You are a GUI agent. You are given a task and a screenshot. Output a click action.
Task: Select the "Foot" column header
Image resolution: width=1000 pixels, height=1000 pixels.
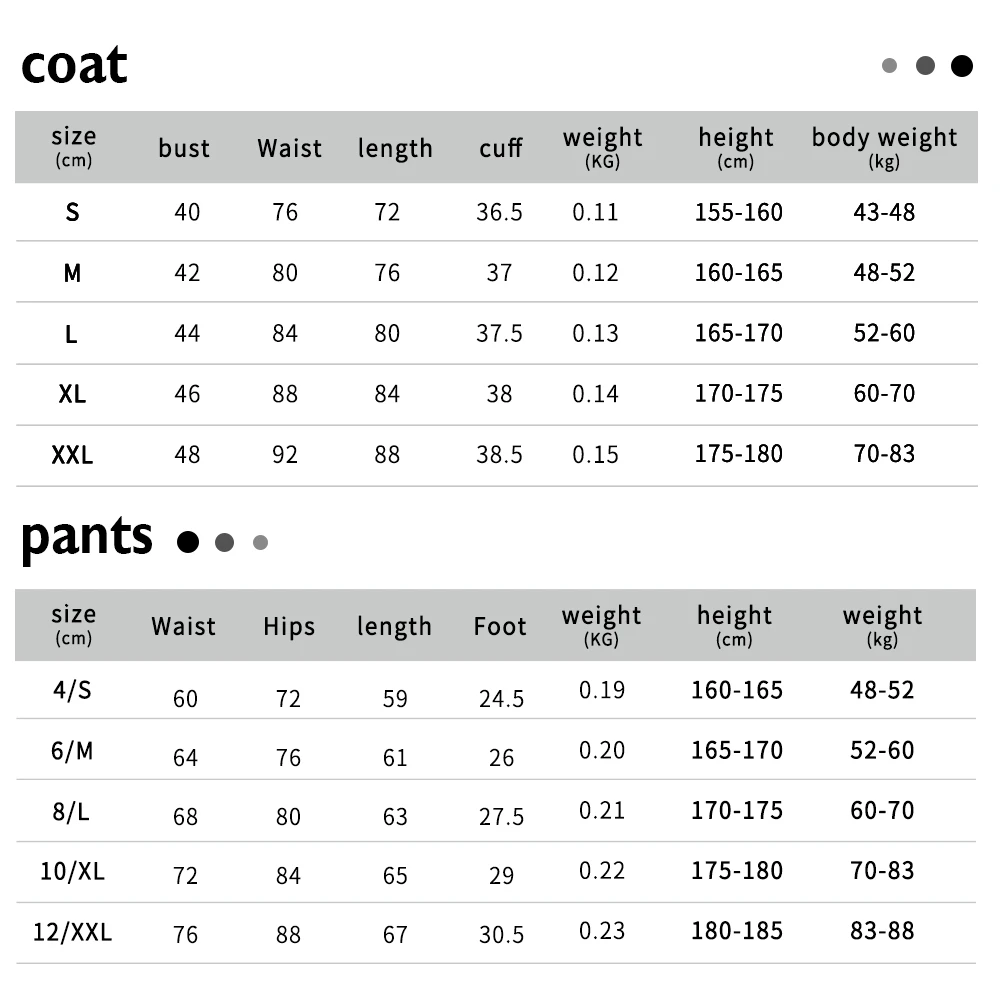coord(500,626)
